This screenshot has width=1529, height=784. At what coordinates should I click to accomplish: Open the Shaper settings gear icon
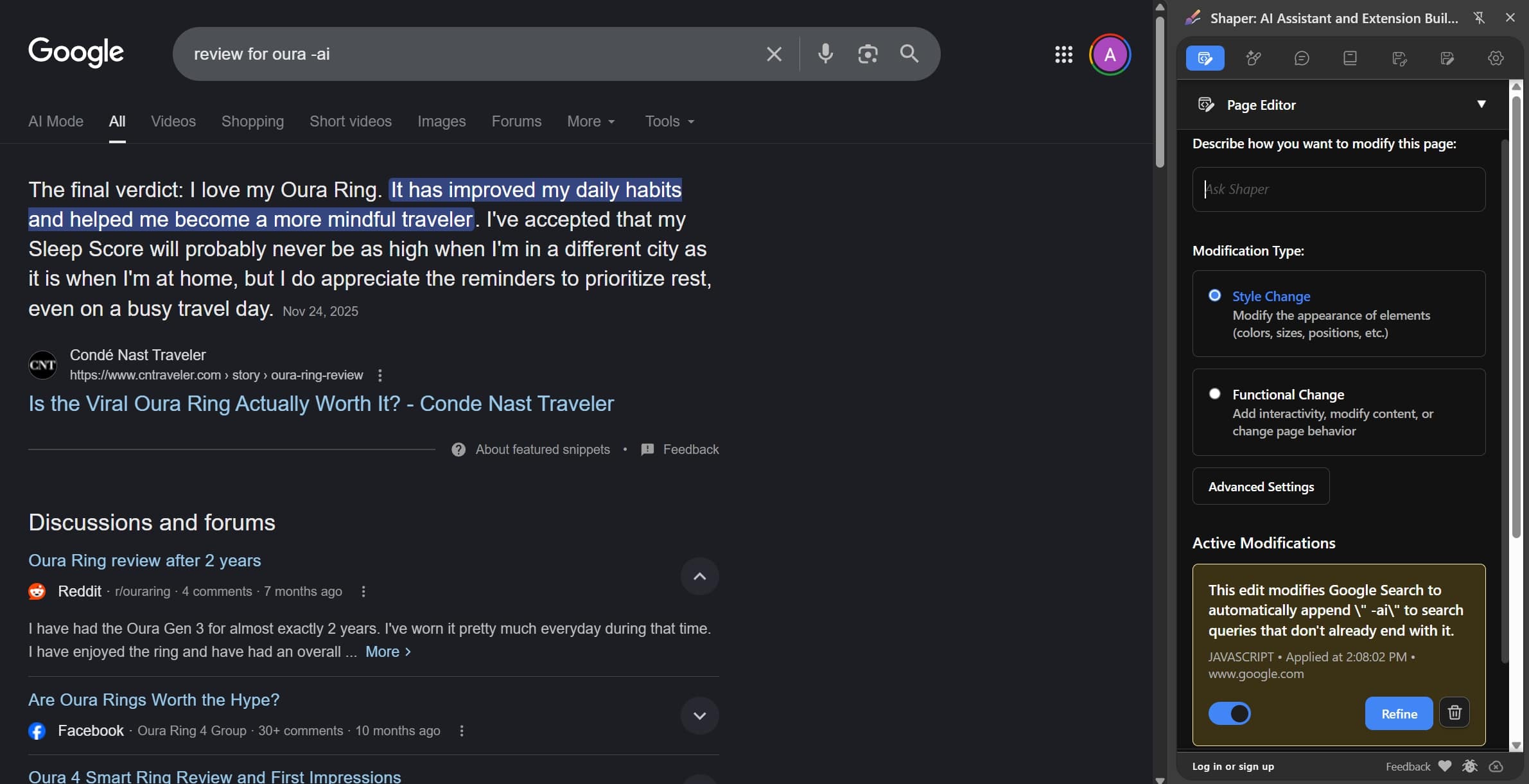(x=1496, y=58)
